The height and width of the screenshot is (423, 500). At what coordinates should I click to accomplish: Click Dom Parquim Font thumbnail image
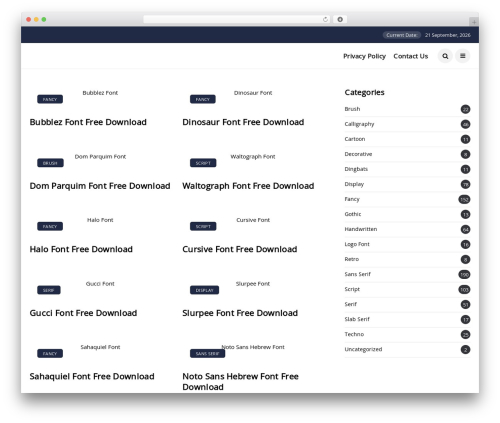[100, 156]
